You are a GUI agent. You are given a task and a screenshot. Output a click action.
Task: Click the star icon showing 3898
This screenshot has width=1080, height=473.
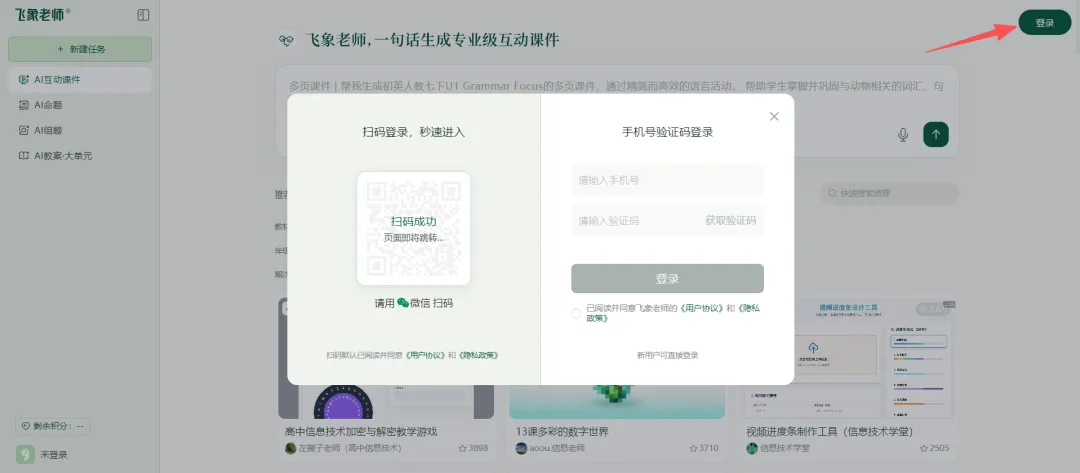click(x=462, y=448)
